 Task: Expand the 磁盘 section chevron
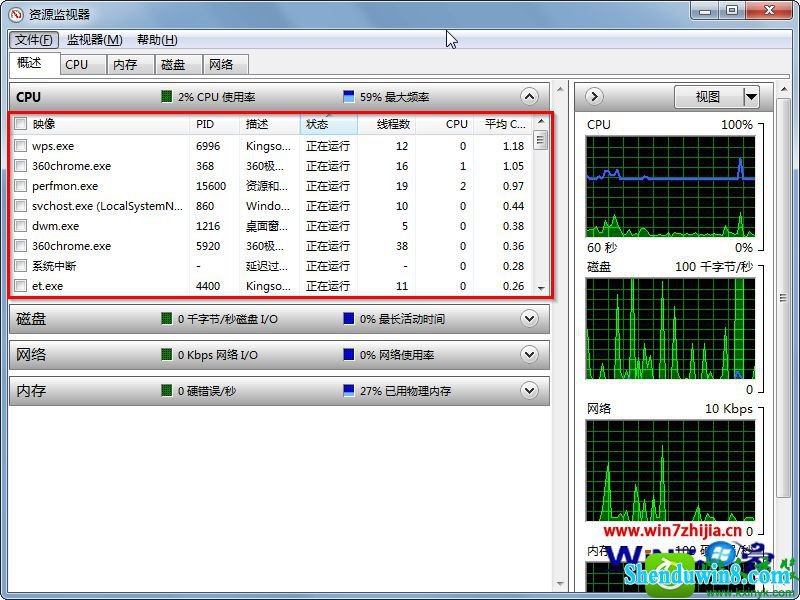pyautogui.click(x=529, y=319)
